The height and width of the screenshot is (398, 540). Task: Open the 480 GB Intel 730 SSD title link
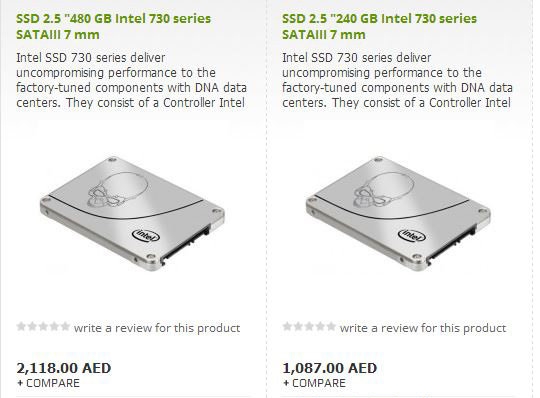click(113, 27)
